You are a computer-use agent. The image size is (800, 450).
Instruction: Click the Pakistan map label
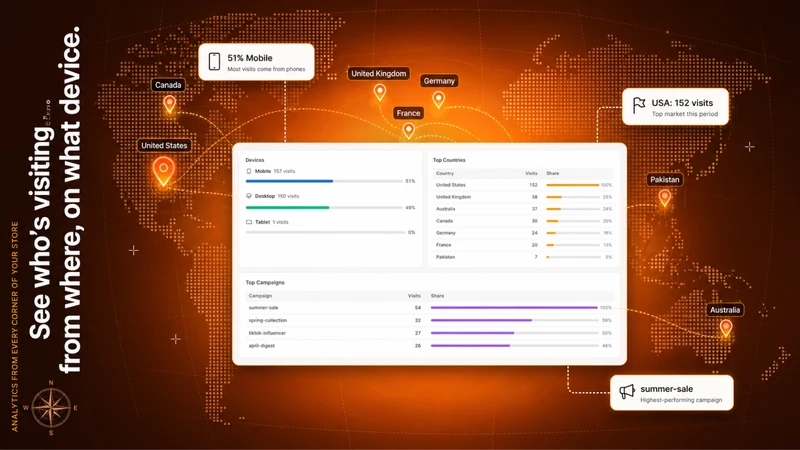click(x=664, y=180)
